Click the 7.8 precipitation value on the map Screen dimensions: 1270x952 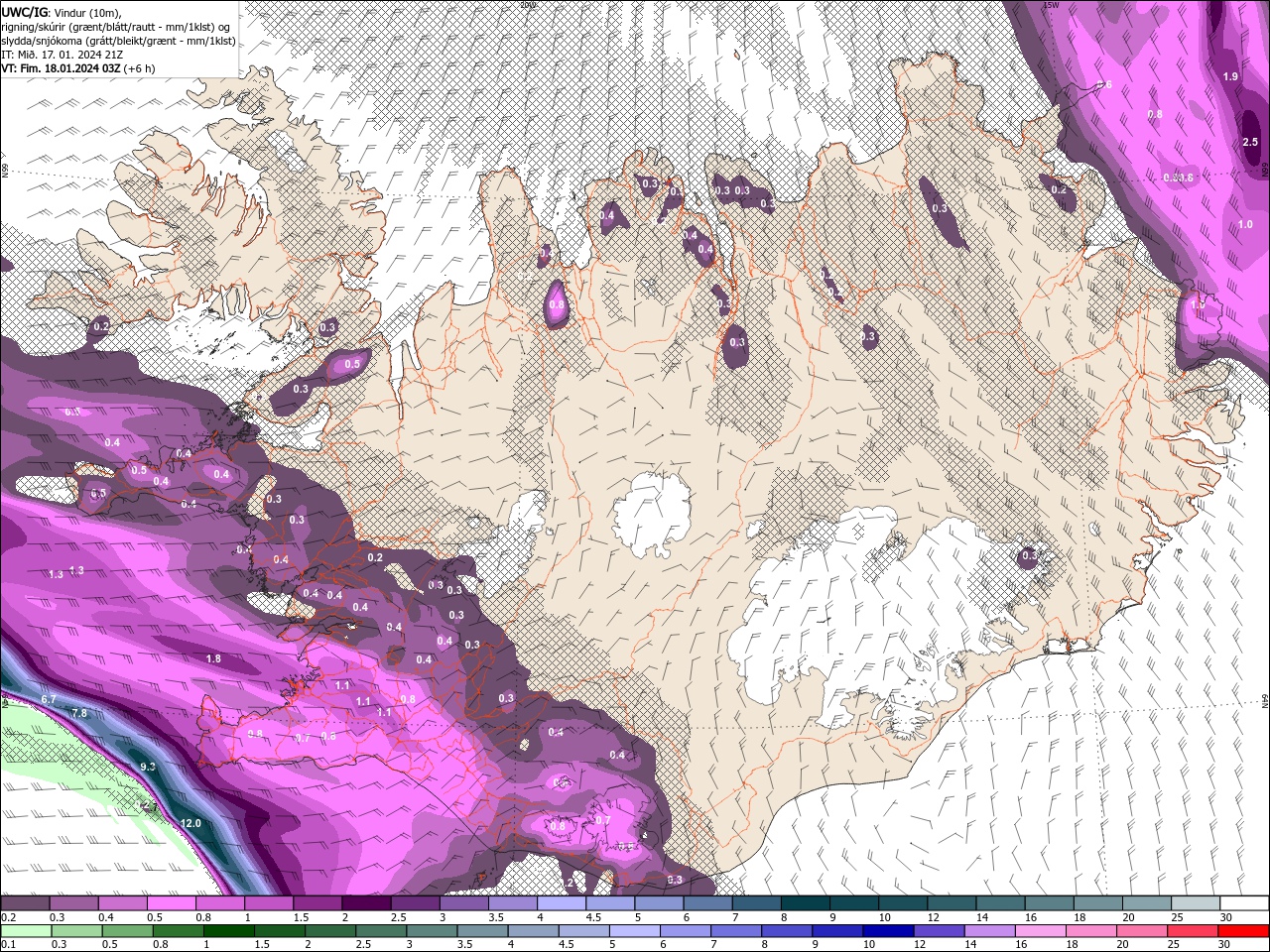pos(79,713)
